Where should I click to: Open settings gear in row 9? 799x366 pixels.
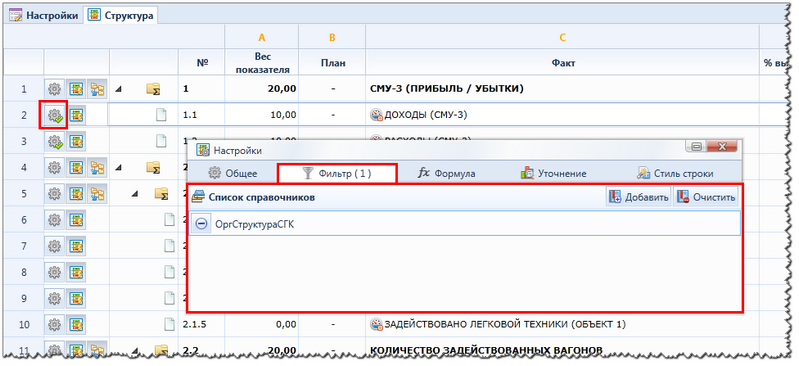point(55,298)
